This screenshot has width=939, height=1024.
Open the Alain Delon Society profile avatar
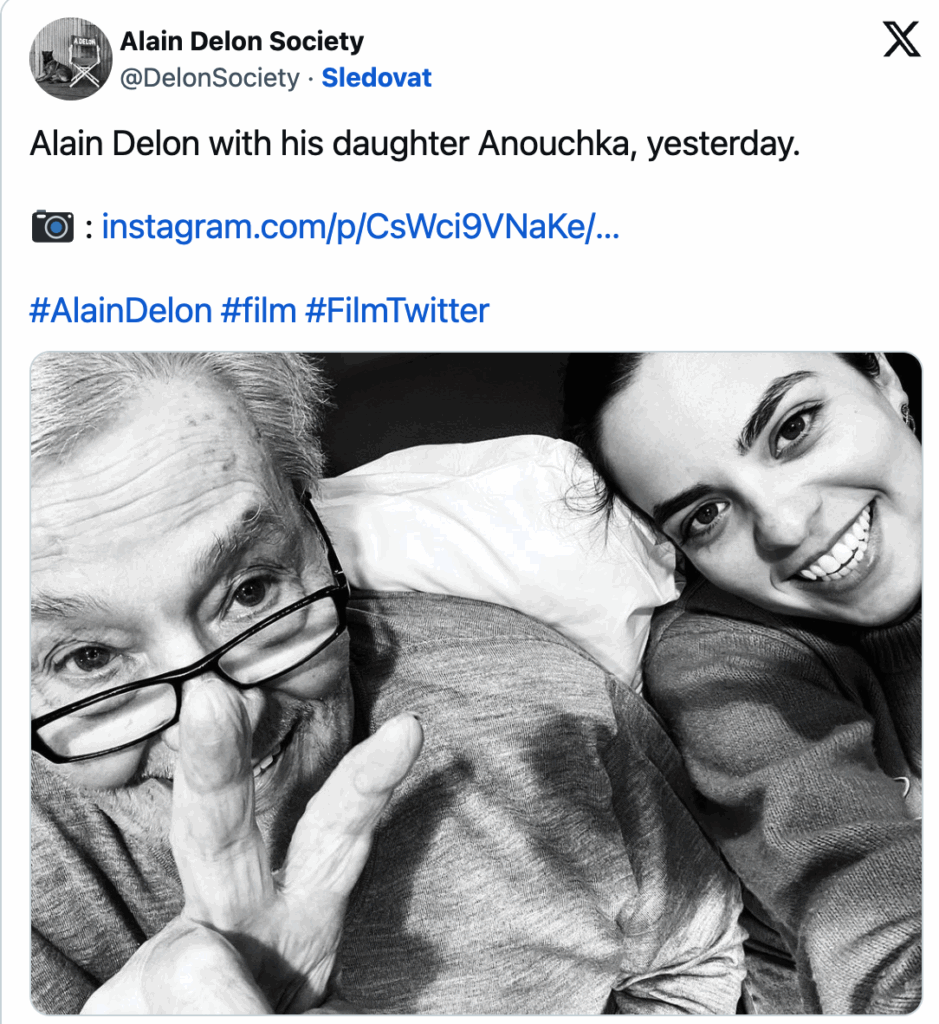(71, 59)
